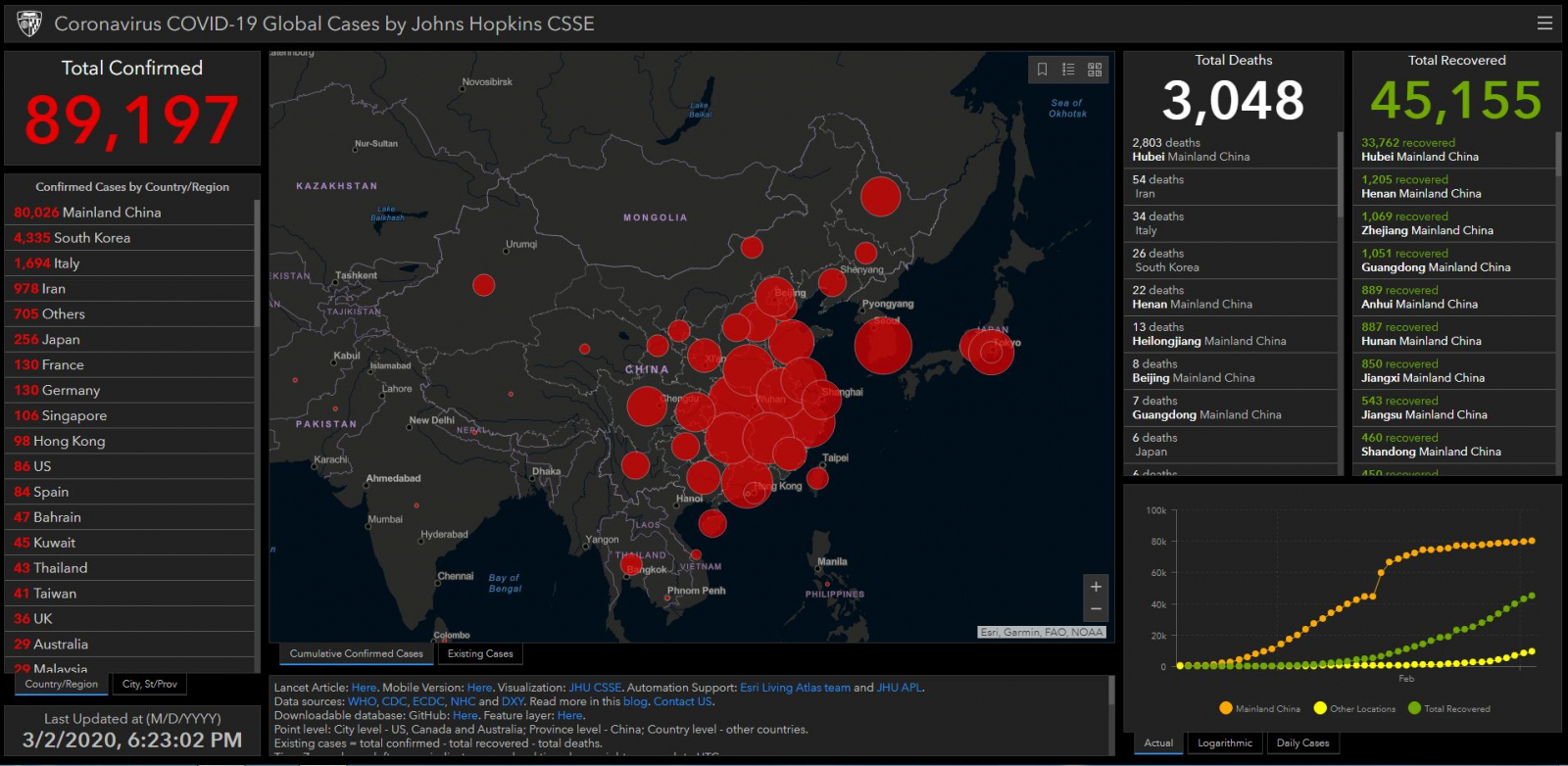
Task: Open the hamburger menu in the header
Action: point(1544,24)
